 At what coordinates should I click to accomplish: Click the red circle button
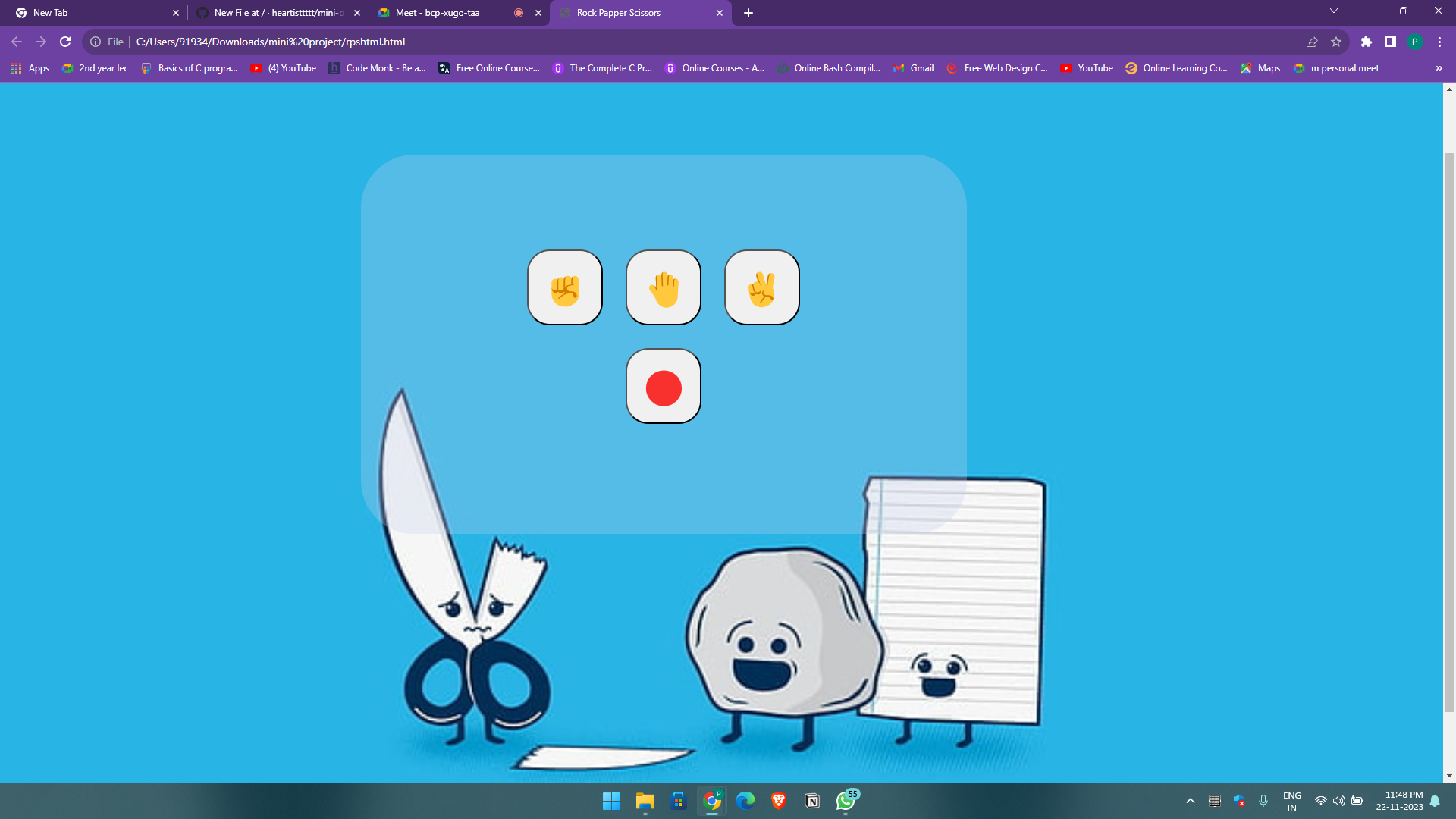(x=664, y=386)
